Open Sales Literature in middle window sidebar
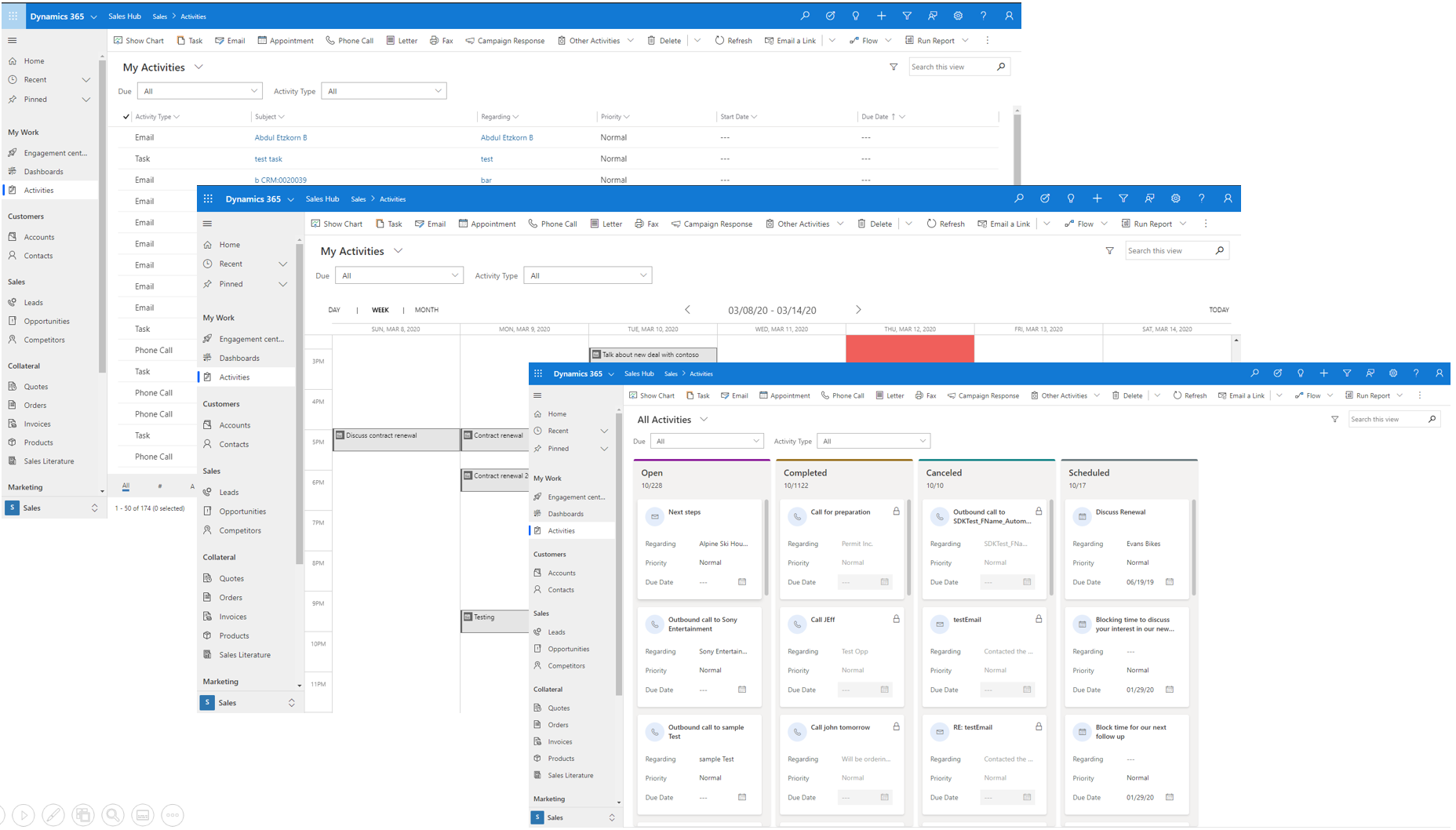Image resolution: width=1456 pixels, height=830 pixels. click(245, 655)
